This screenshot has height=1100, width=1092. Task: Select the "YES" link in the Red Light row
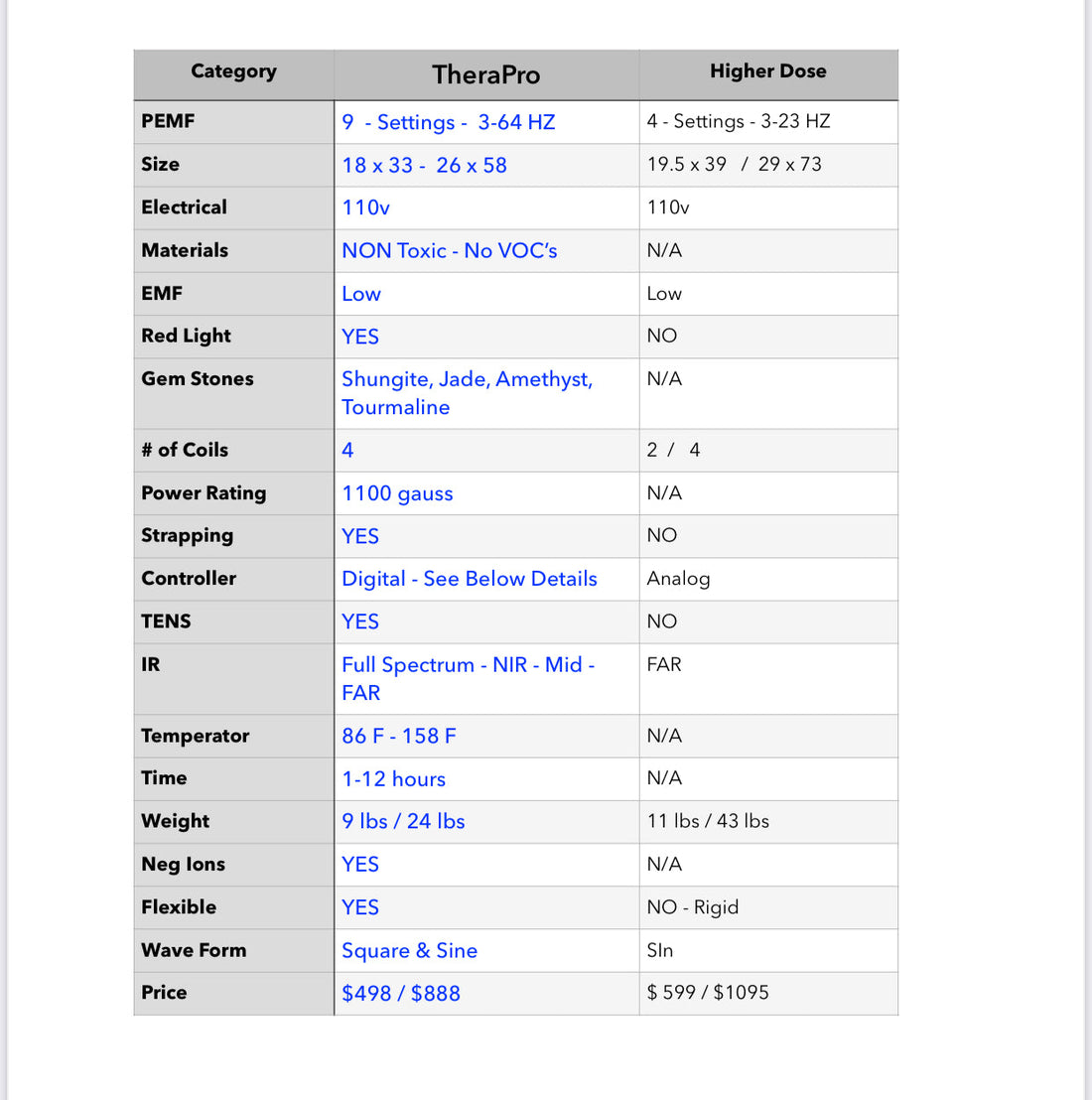click(x=359, y=338)
